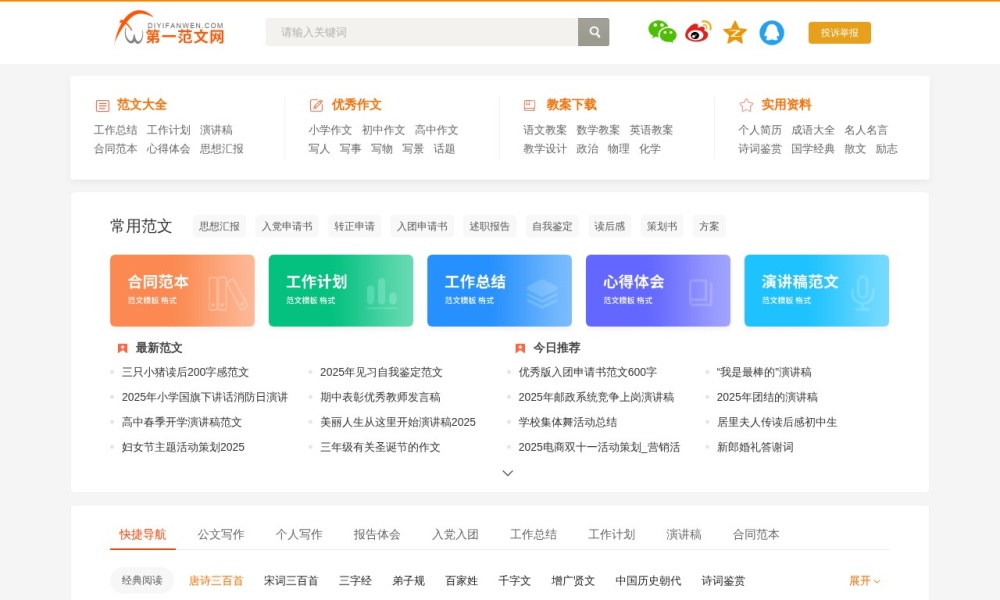This screenshot has height=600, width=1000.
Task: Expand the 展开 section at bottom right
Action: (862, 580)
